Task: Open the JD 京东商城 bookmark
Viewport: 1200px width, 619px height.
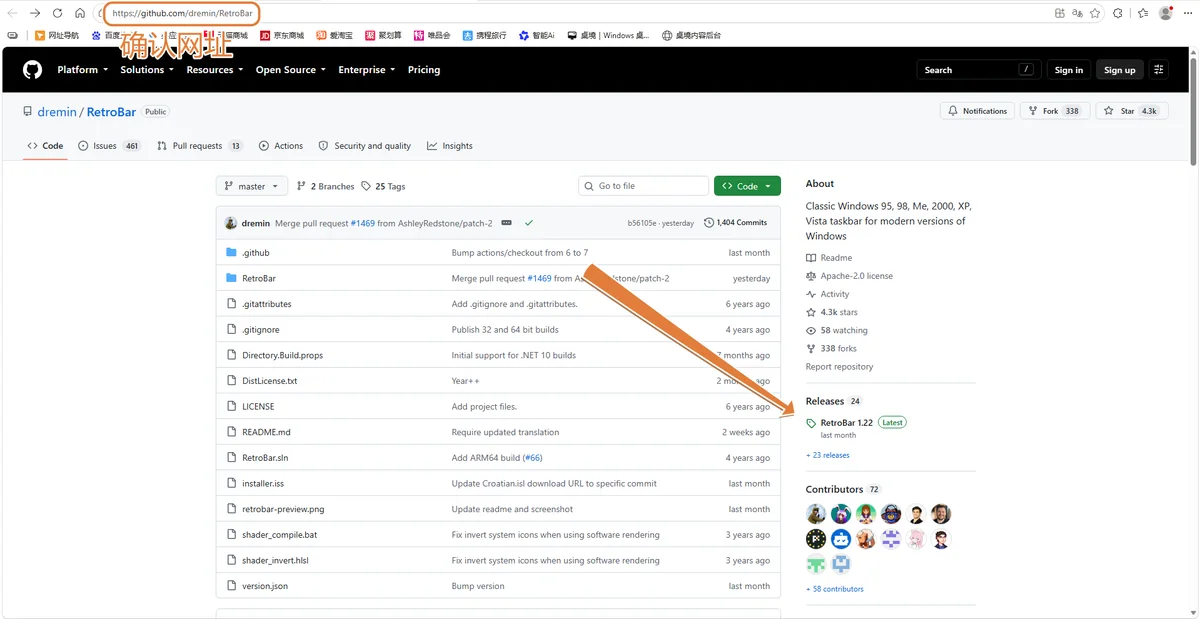Action: 284,35
